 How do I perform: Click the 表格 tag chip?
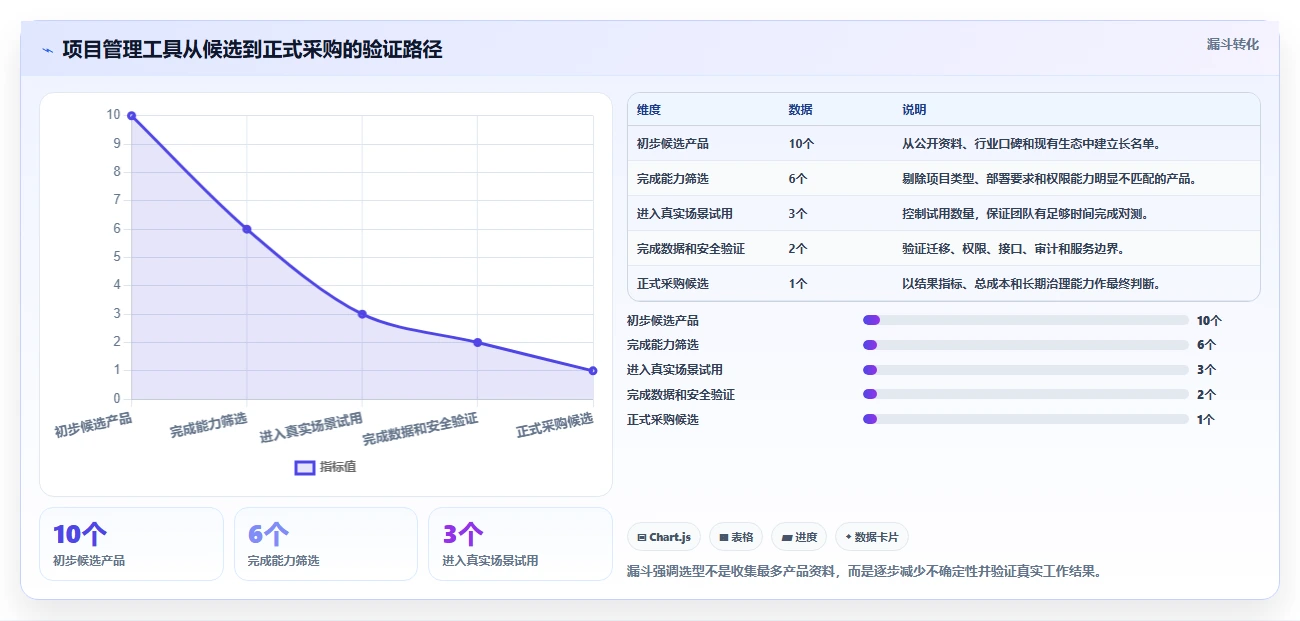click(736, 537)
